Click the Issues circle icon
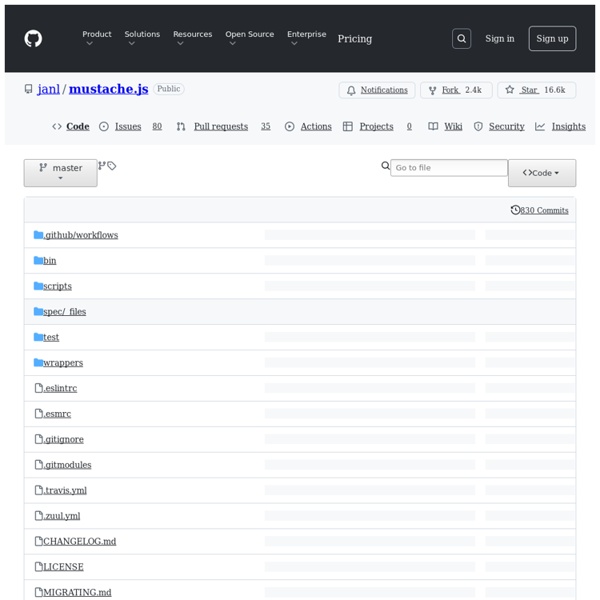600x600 pixels. click(104, 127)
